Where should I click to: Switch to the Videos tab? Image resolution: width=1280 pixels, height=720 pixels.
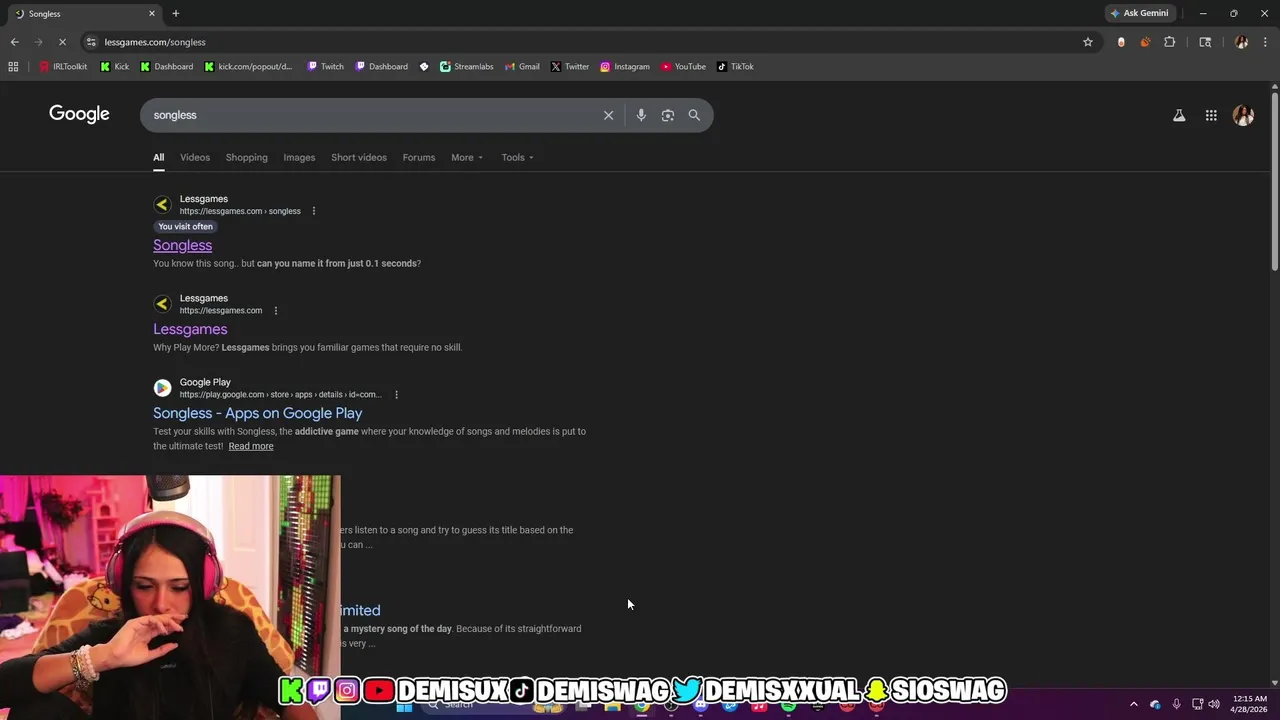click(x=195, y=157)
